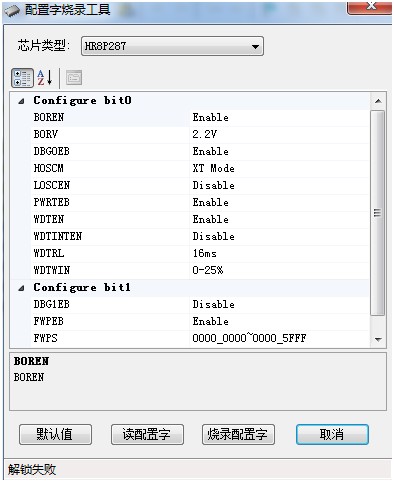The width and height of the screenshot is (394, 482).
Task: Click the chip icon in title bar
Action: click(x=12, y=11)
